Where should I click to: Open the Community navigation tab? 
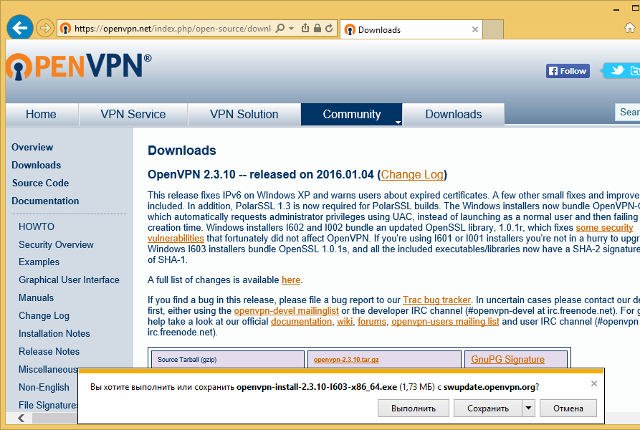point(351,114)
